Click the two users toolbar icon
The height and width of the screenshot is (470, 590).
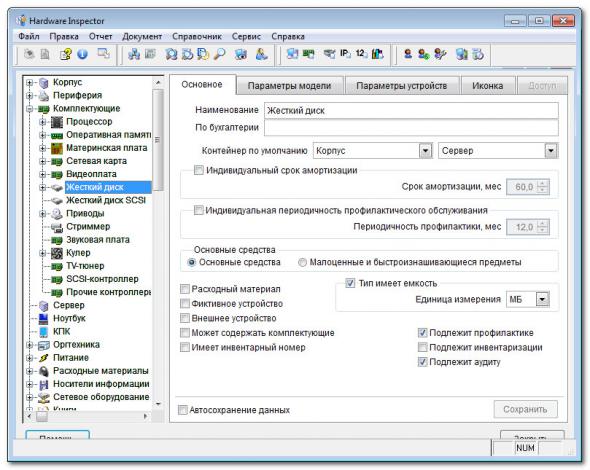pyautogui.click(x=424, y=55)
